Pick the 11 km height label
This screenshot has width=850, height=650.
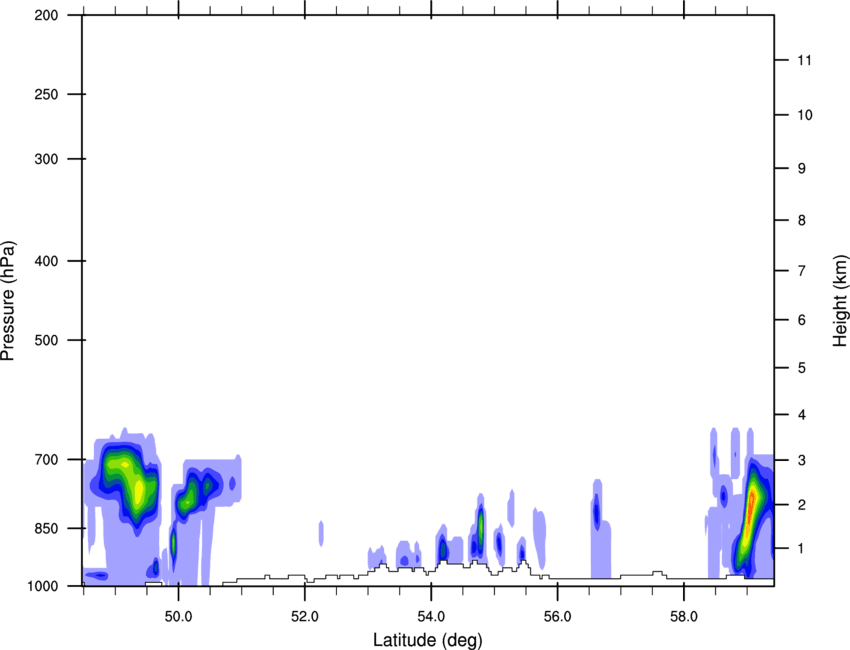pyautogui.click(x=804, y=60)
